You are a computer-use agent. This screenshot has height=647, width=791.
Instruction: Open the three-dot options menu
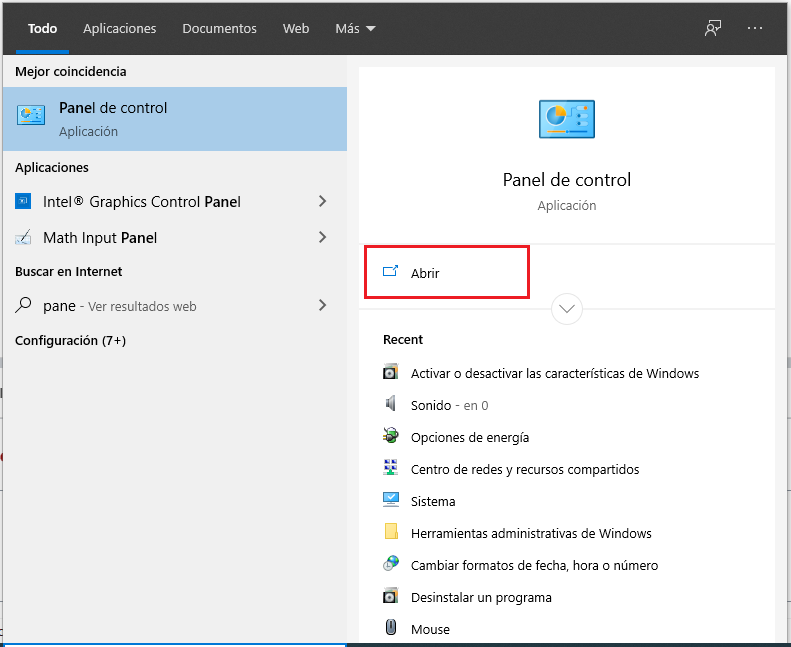click(x=755, y=28)
